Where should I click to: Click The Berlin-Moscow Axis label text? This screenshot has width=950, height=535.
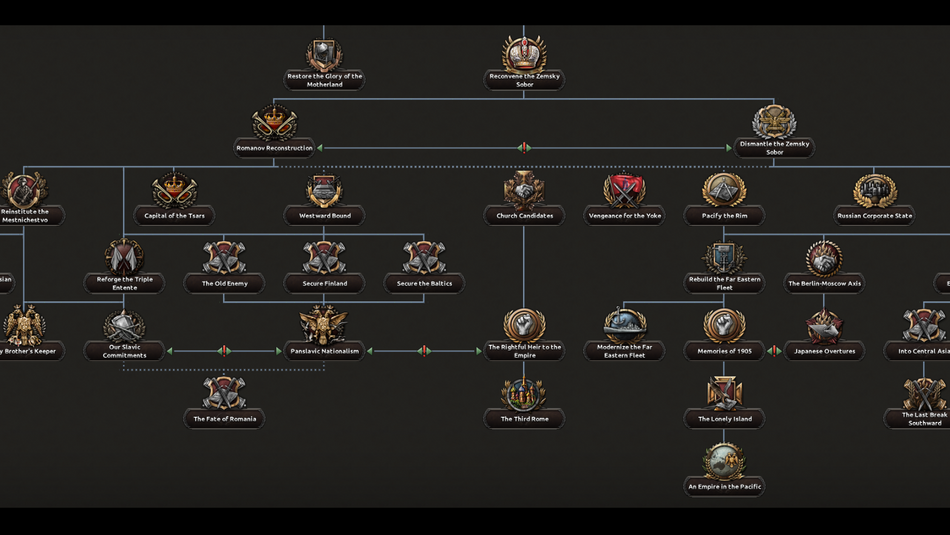coord(825,284)
